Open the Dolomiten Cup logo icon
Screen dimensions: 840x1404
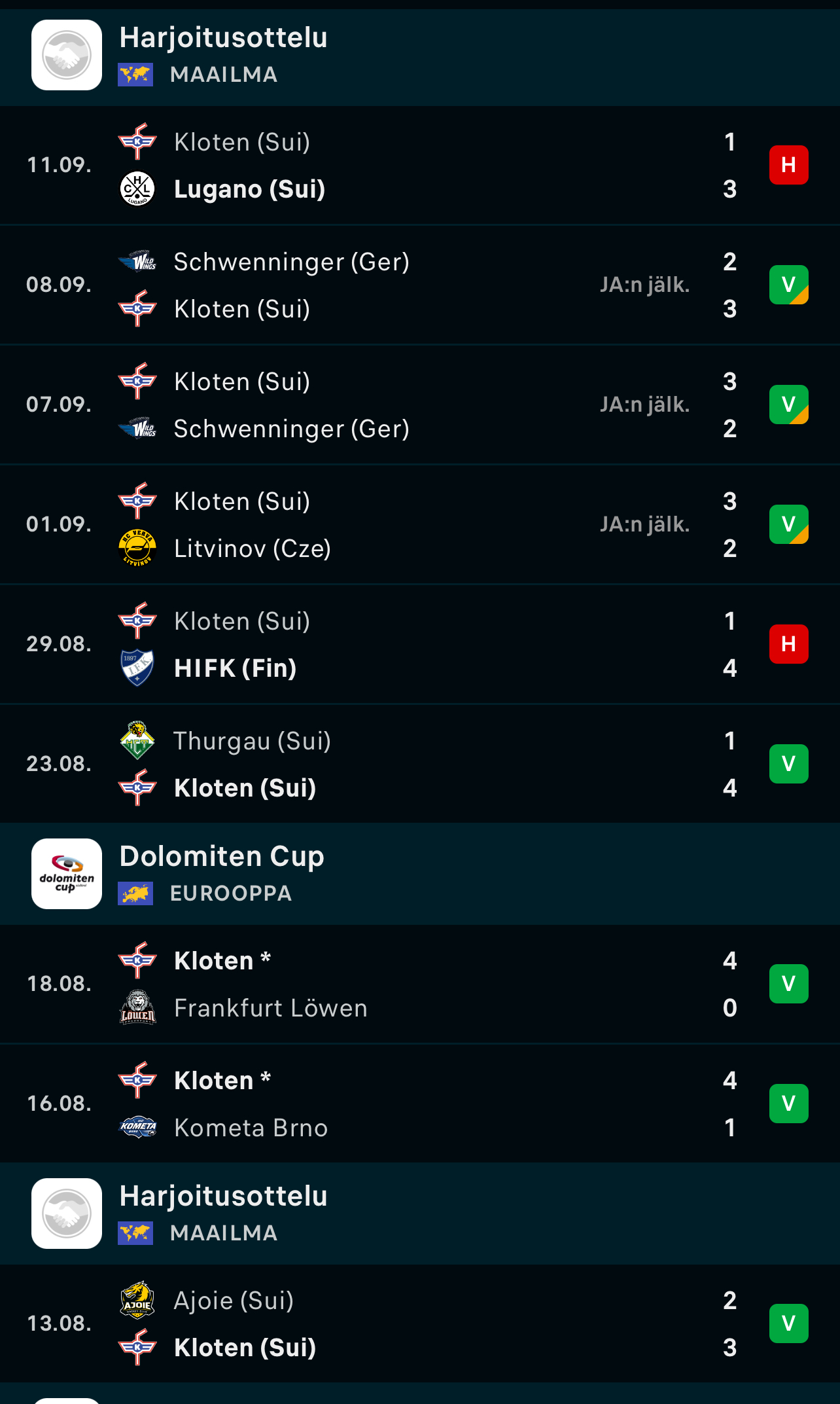pos(67,874)
